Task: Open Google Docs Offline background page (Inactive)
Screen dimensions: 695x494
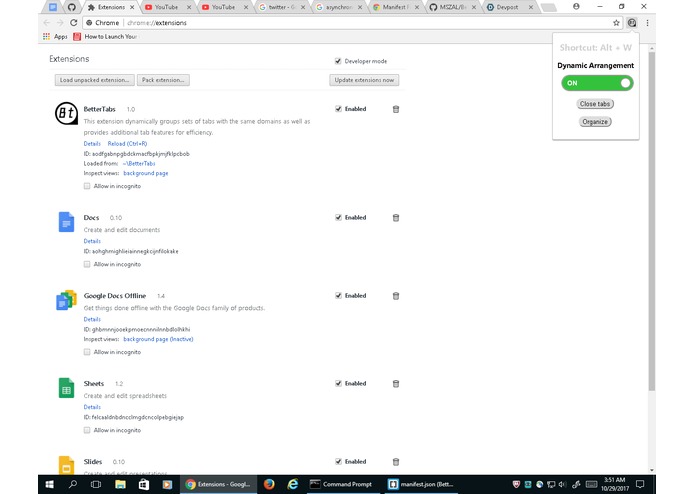Action: (158, 339)
